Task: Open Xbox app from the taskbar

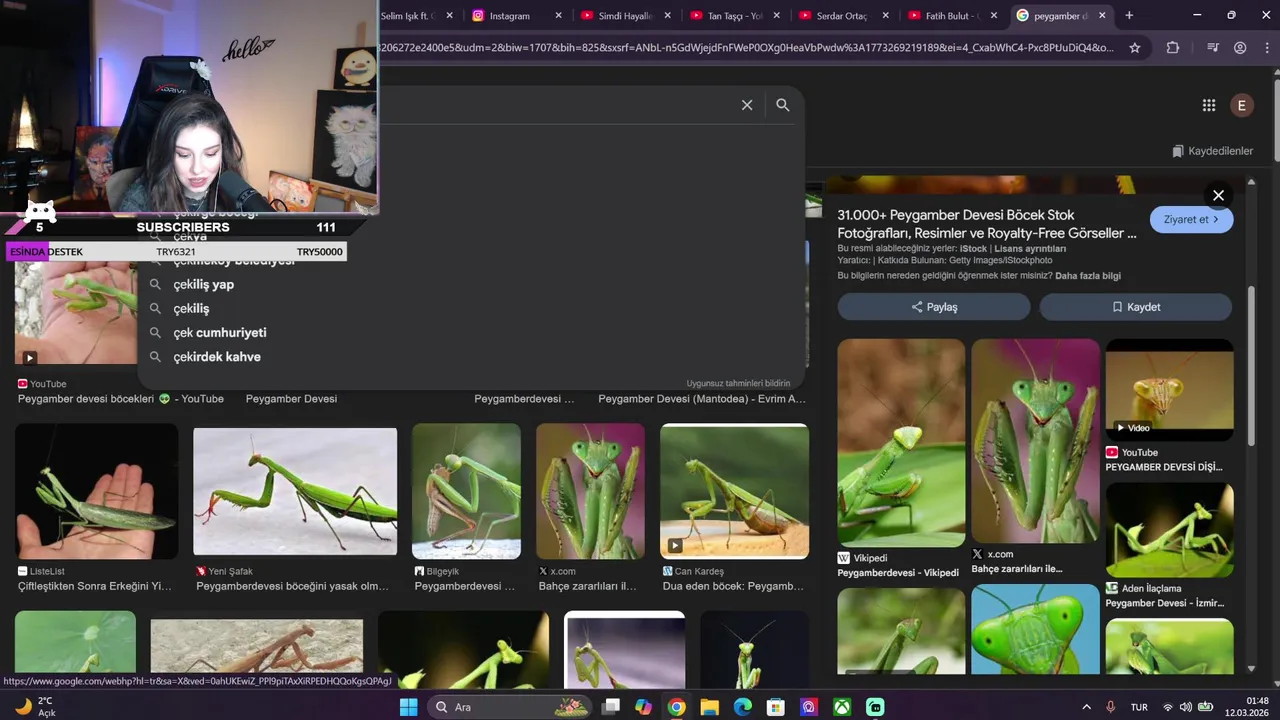Action: pos(842,707)
